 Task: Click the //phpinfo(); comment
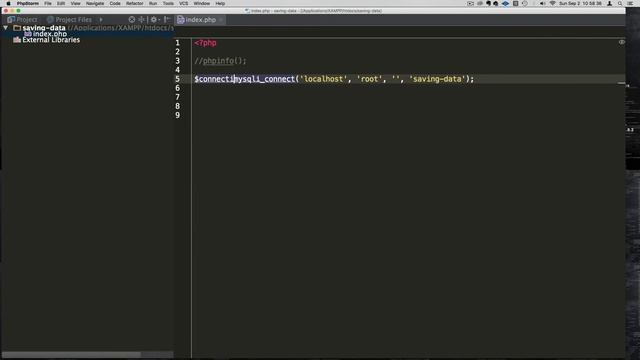tap(220, 61)
